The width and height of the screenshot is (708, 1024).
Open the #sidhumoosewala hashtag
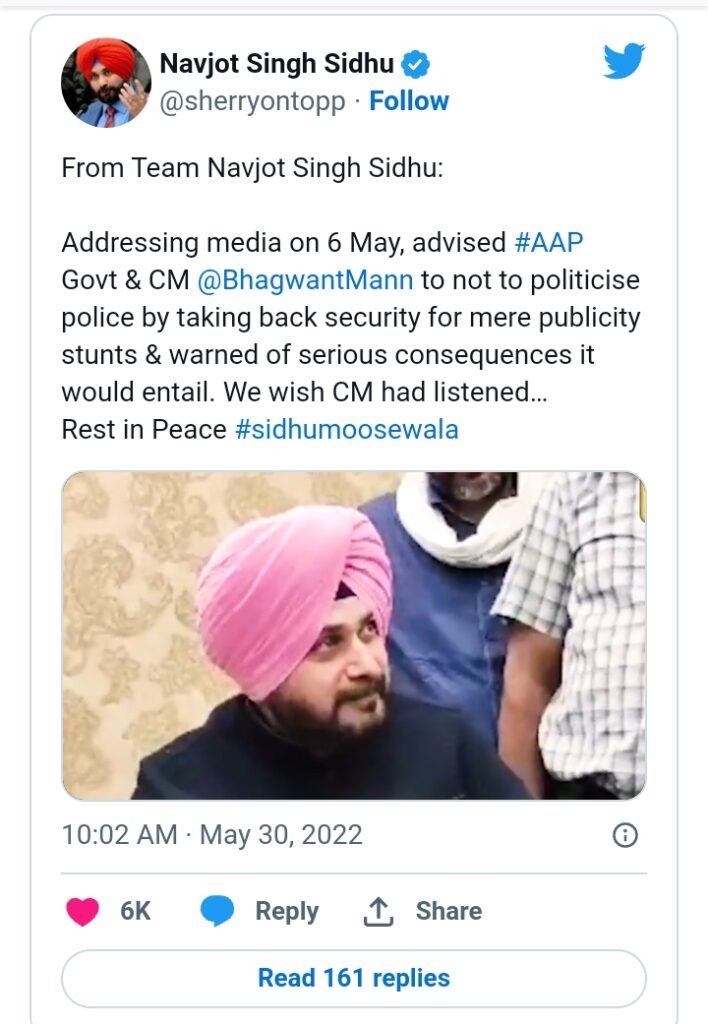coord(346,429)
